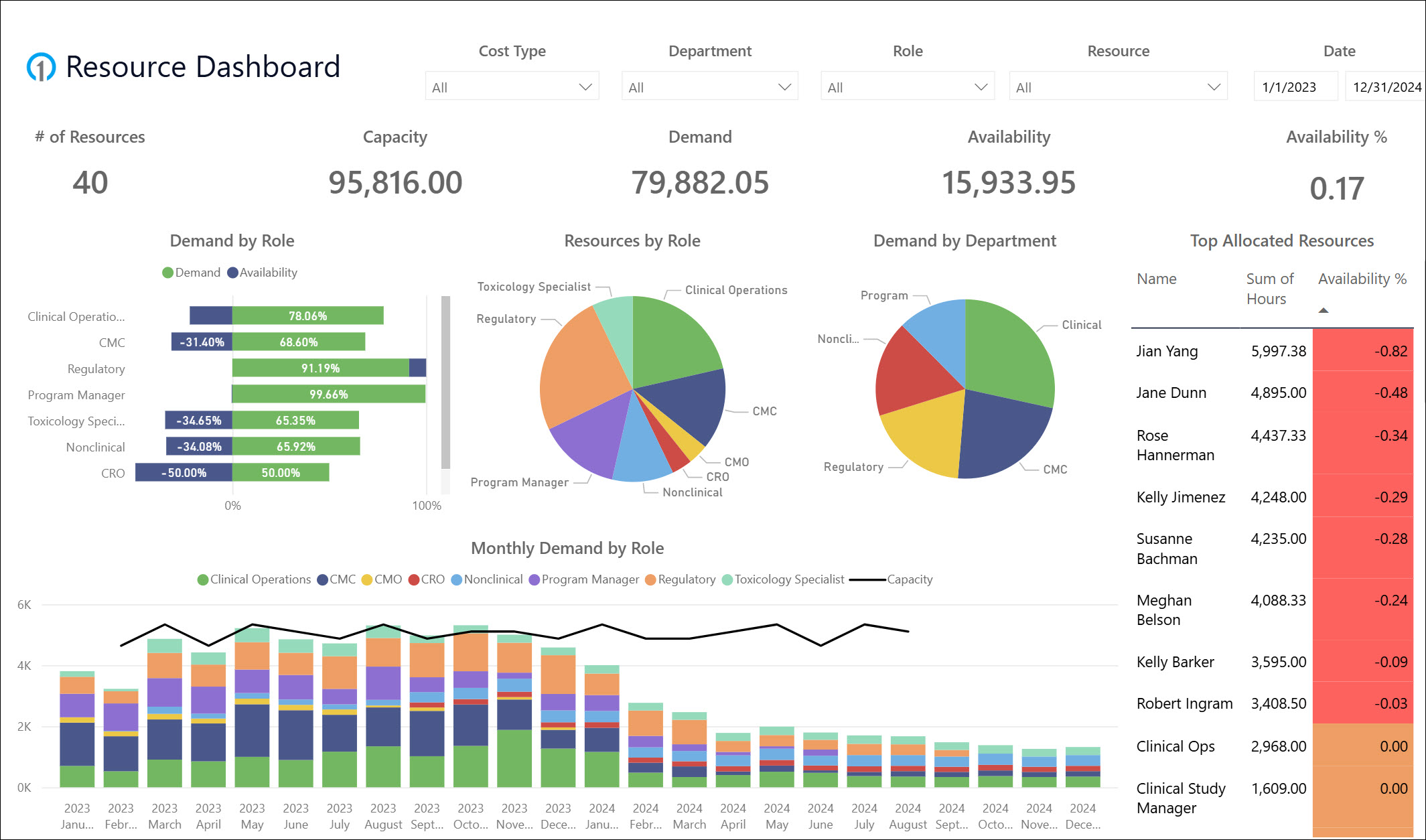The image size is (1426, 840).
Task: Select the Kelly Barker name cell
Action: tap(1175, 662)
